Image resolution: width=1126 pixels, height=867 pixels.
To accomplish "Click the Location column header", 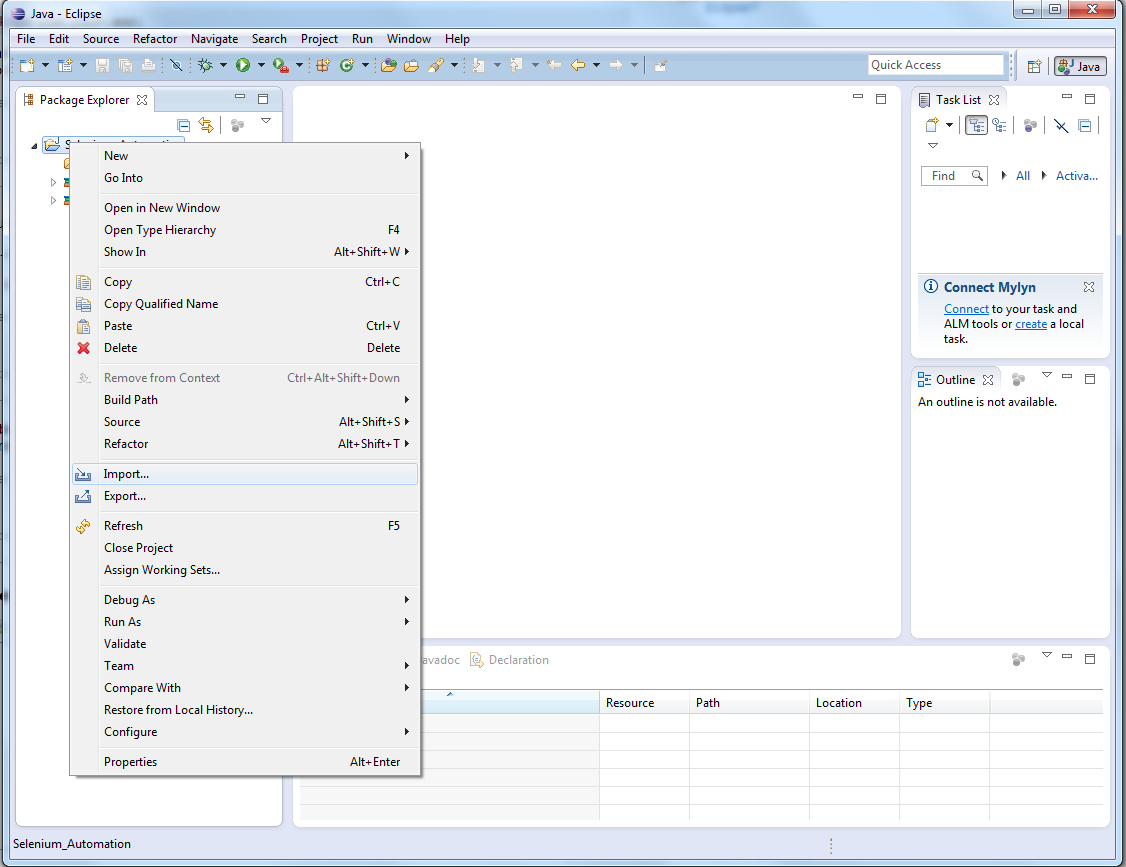I will pyautogui.click(x=854, y=703).
